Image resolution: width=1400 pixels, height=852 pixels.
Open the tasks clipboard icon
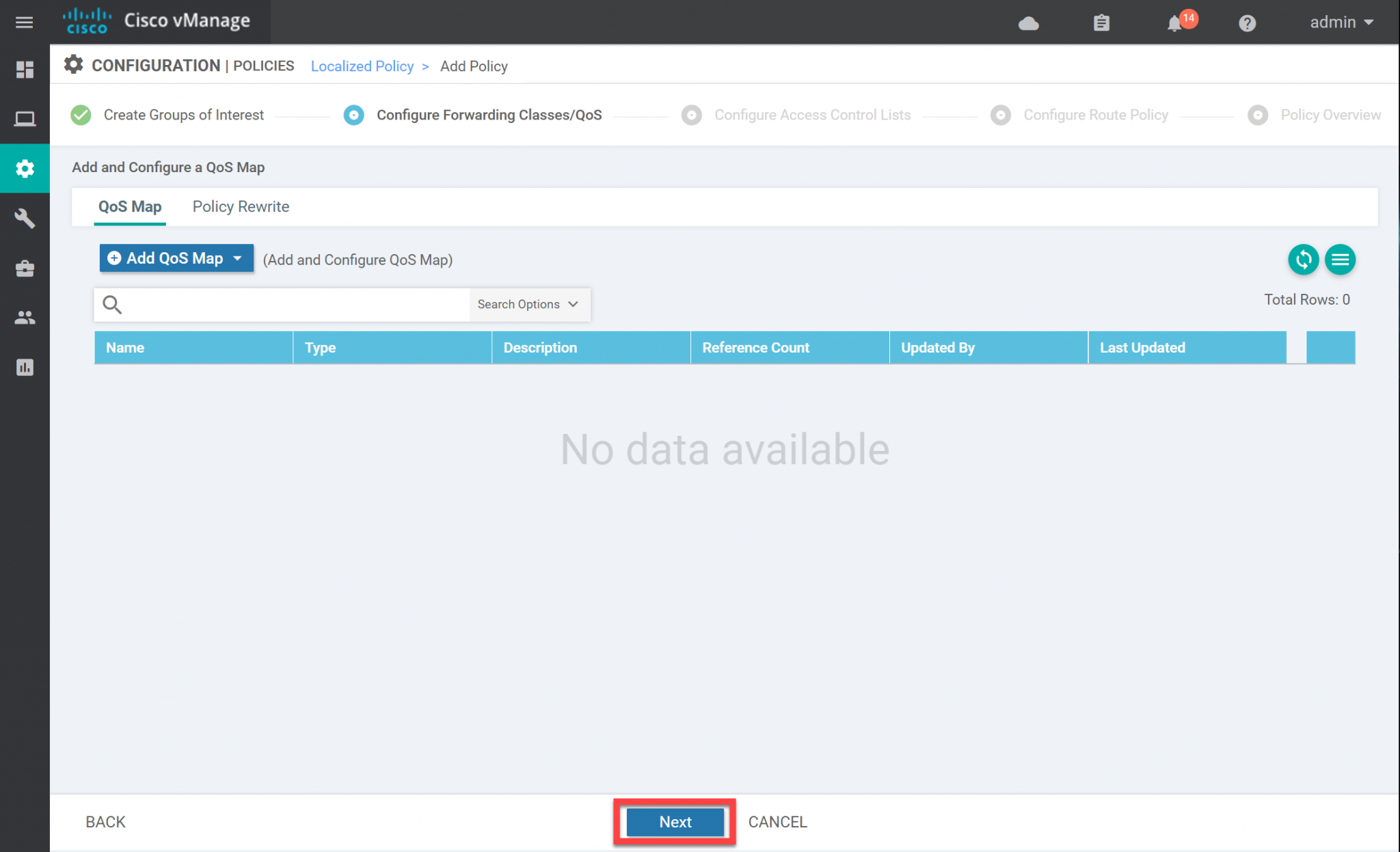click(x=1101, y=23)
